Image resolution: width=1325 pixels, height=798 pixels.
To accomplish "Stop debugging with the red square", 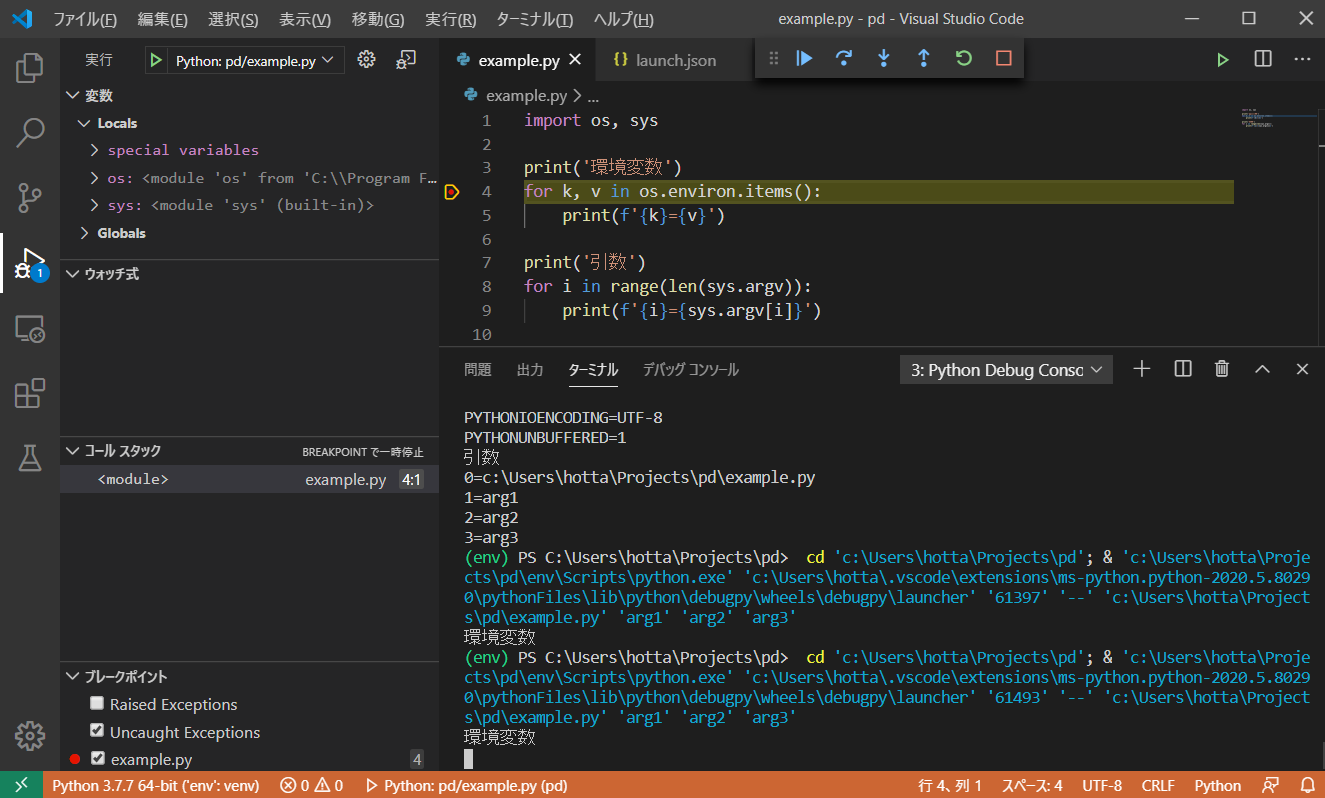I will [1004, 59].
